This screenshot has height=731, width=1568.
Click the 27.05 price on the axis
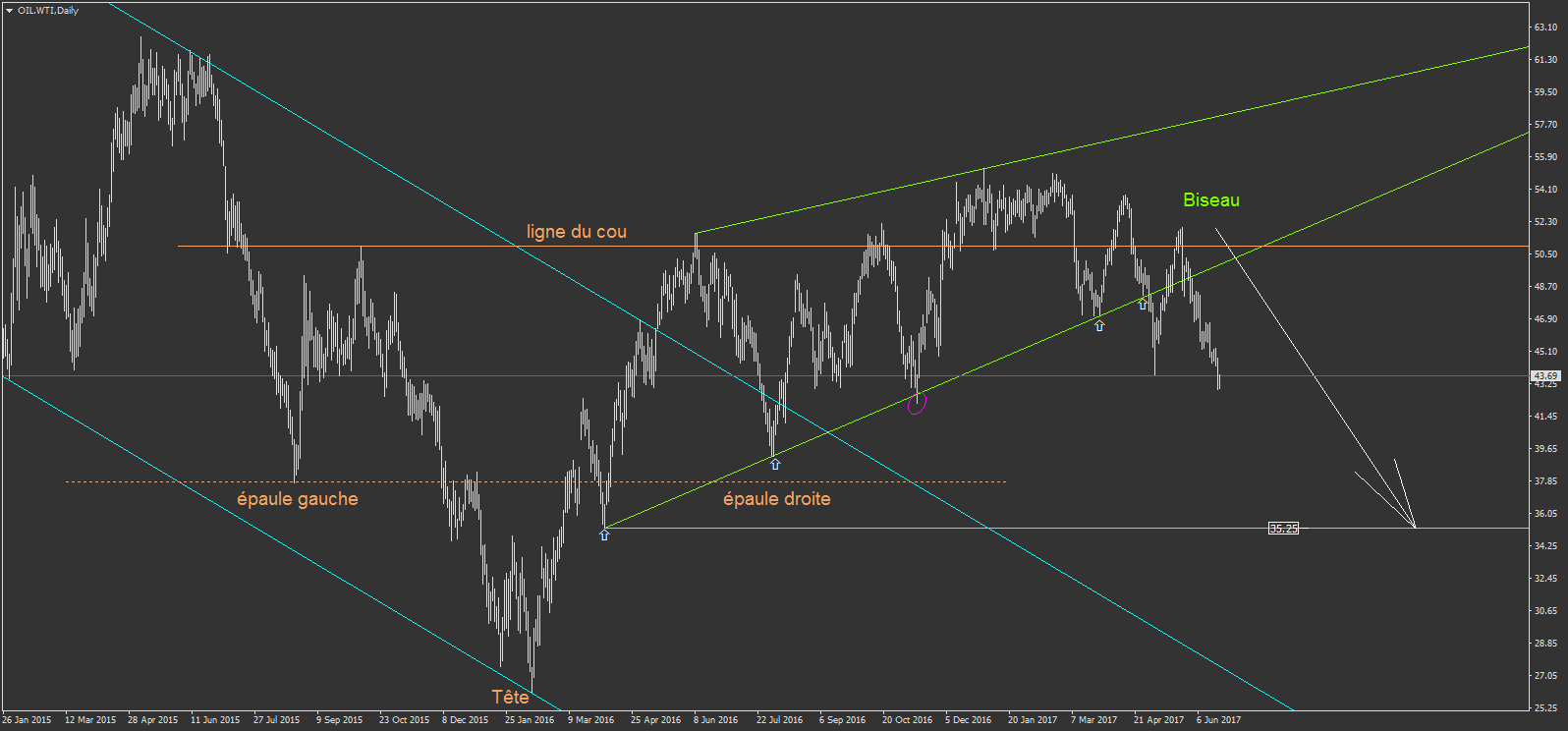point(1545,676)
